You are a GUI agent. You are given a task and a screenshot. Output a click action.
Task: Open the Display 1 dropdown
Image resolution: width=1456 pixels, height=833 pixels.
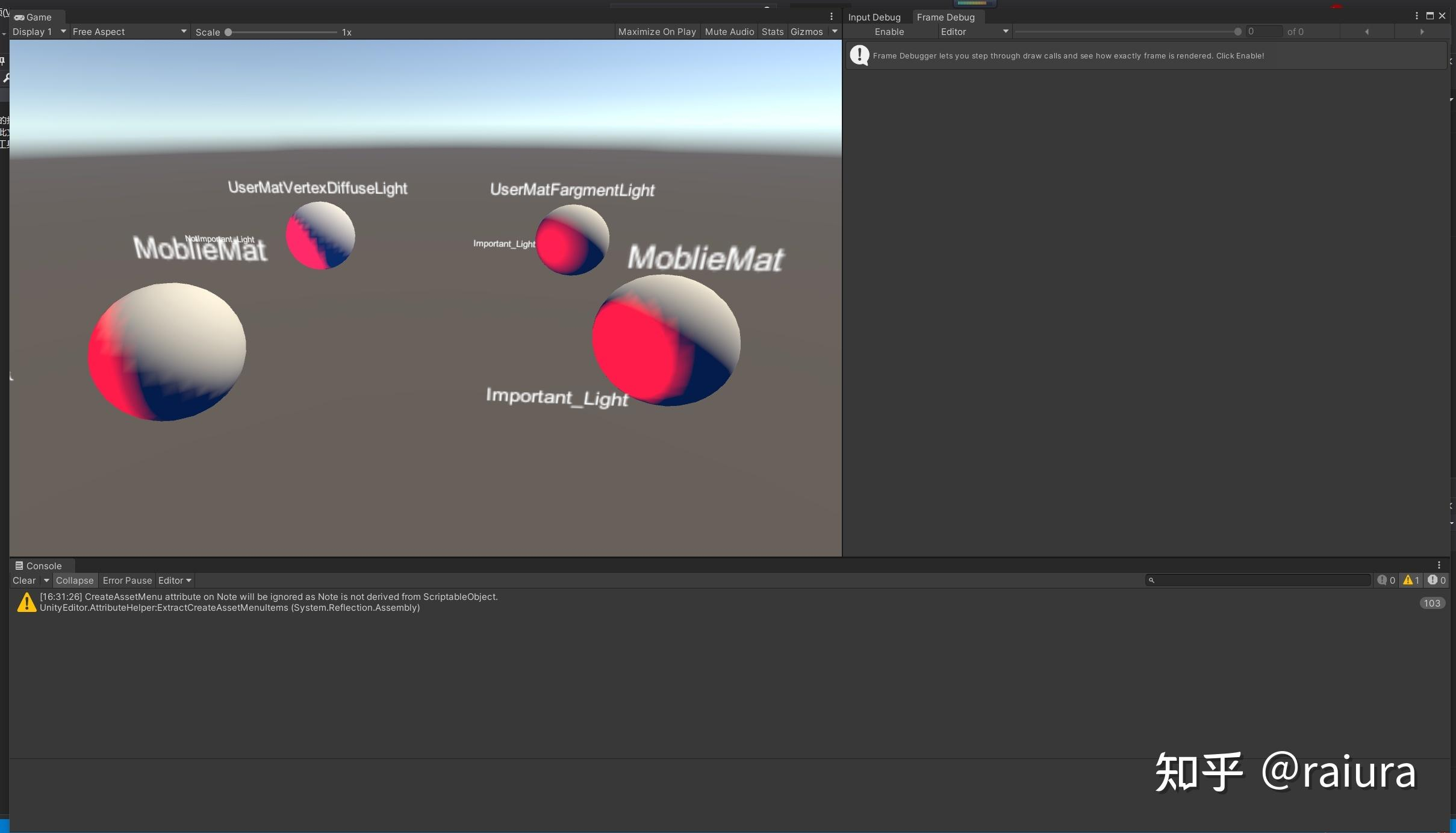(38, 32)
